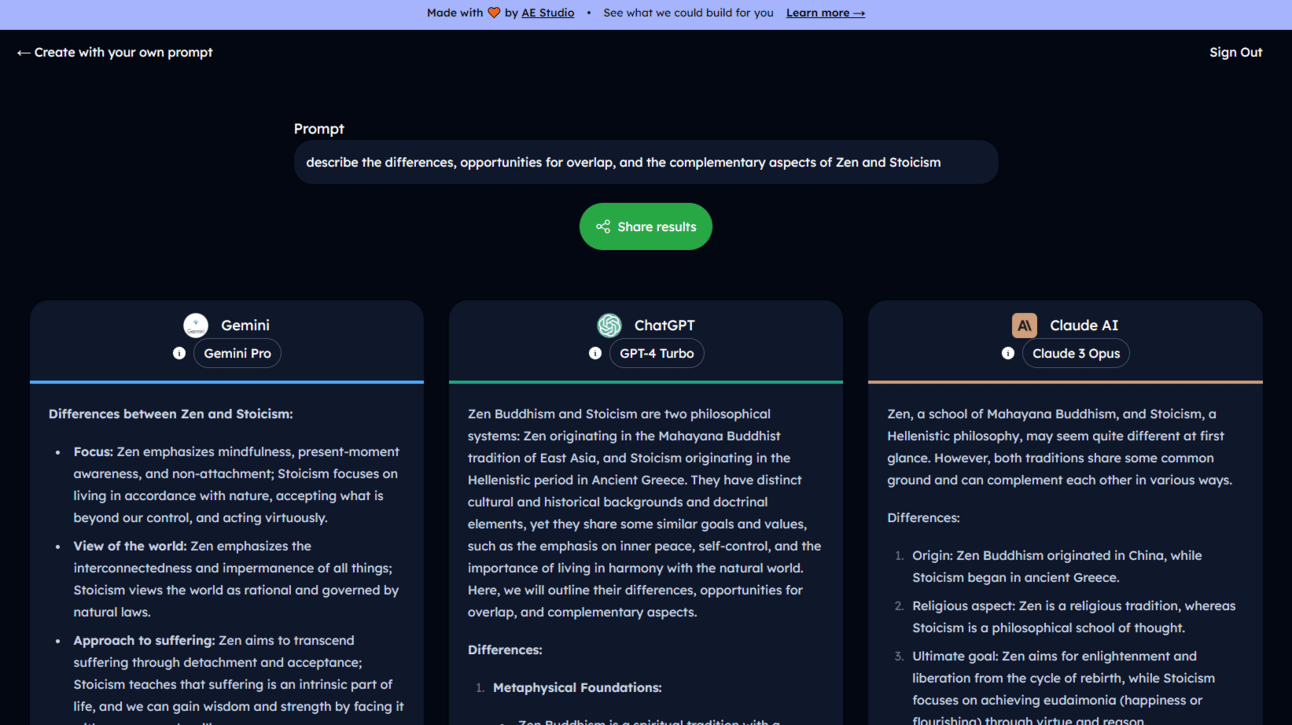Click the Claude AI heading text
The height and width of the screenshot is (725, 1292).
(x=1084, y=325)
